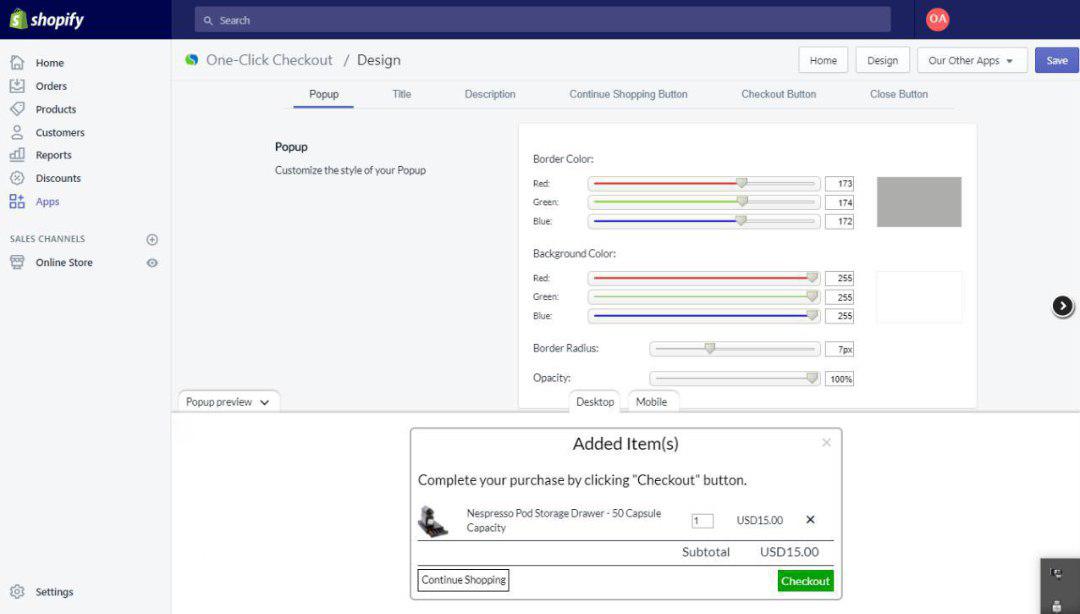Image resolution: width=1080 pixels, height=614 pixels.
Task: Click the app Home button
Action: pos(823,61)
